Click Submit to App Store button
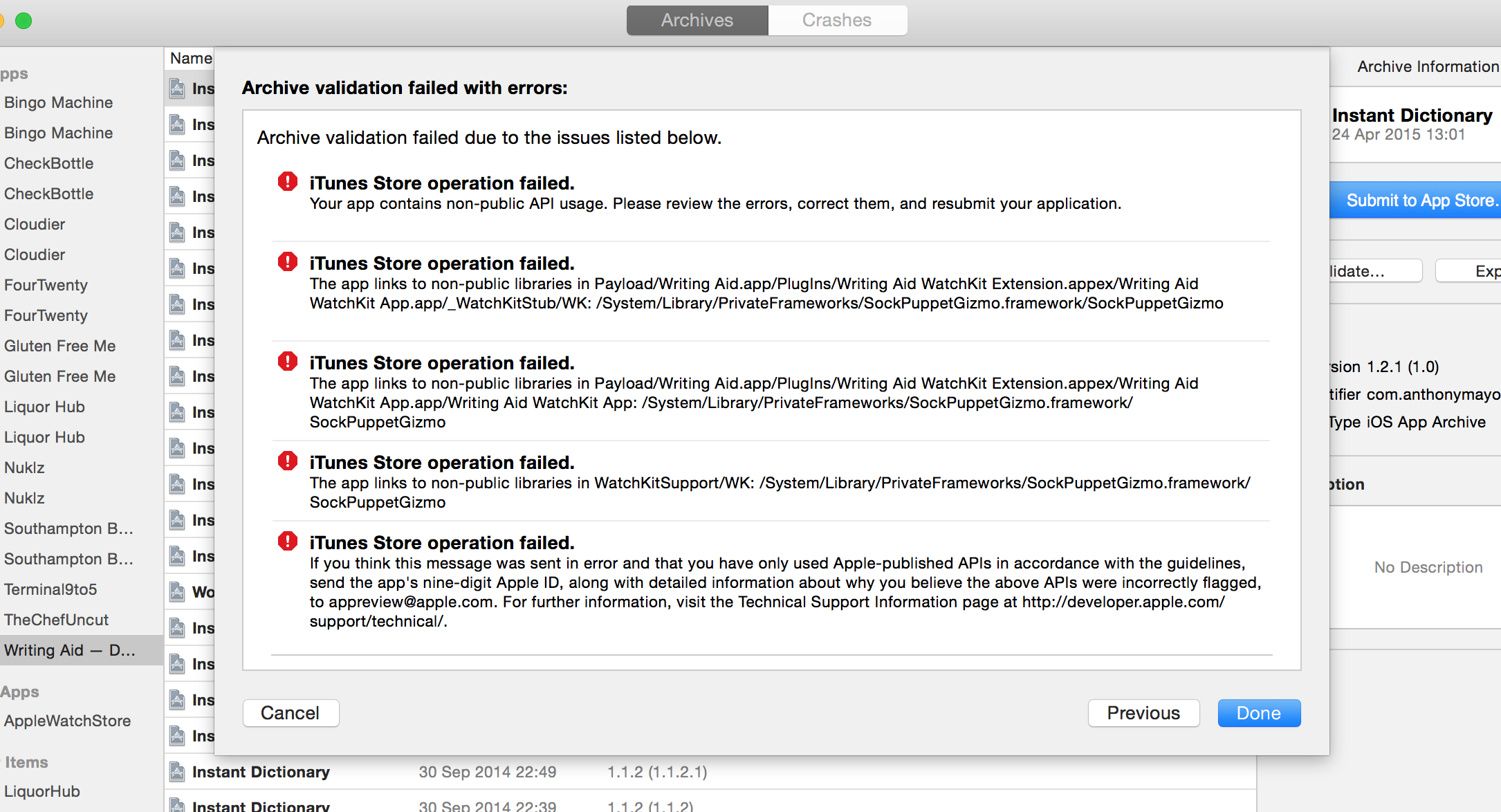Viewport: 1501px width, 812px height. [1418, 201]
